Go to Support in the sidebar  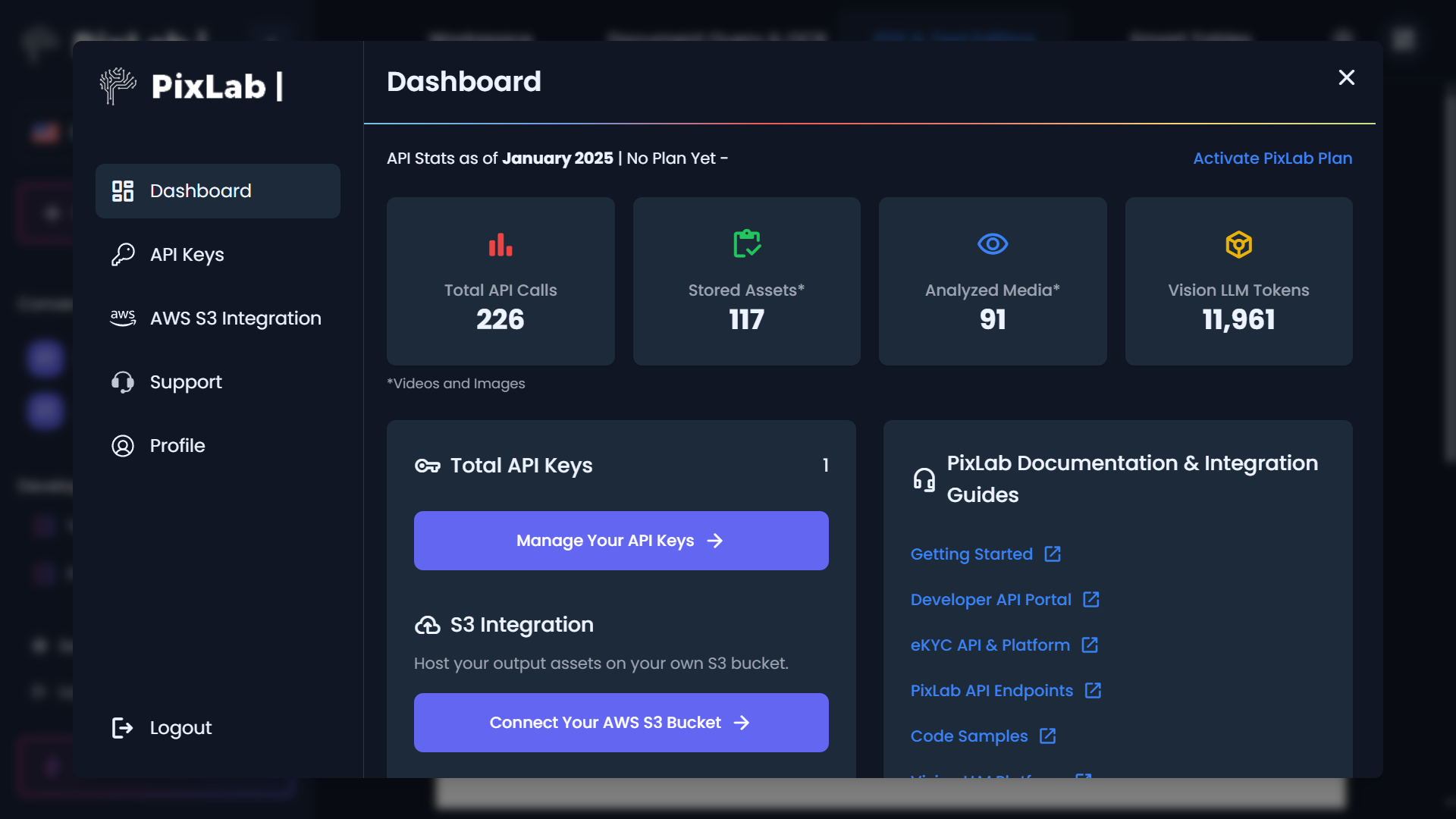pos(186,382)
